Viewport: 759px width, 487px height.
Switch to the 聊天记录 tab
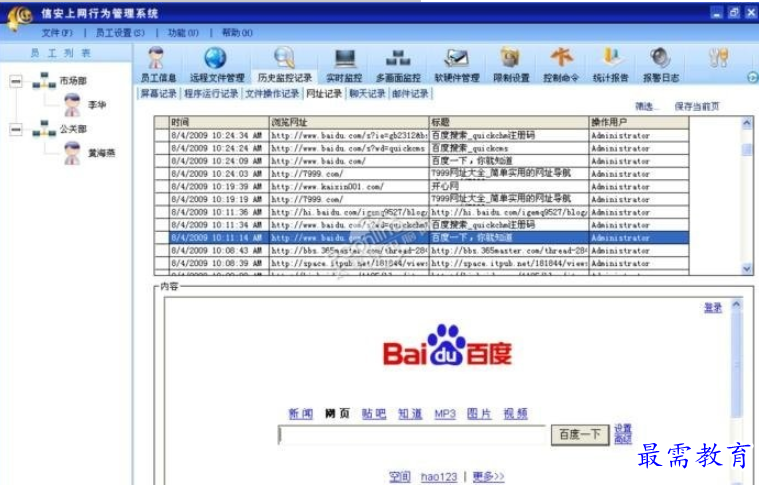pos(367,93)
